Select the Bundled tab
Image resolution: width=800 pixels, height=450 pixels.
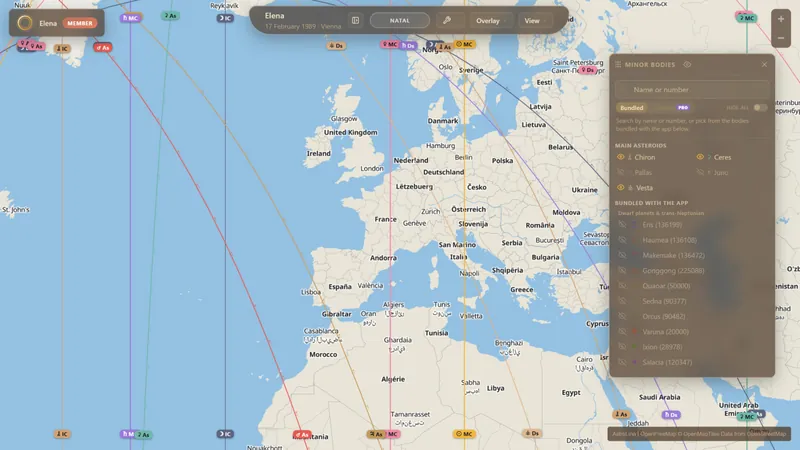(632, 108)
